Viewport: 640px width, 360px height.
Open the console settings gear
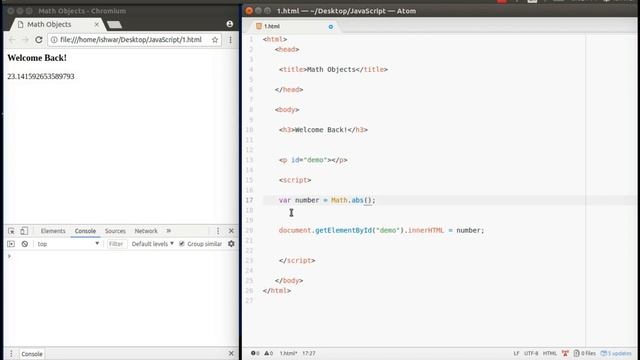(x=231, y=244)
